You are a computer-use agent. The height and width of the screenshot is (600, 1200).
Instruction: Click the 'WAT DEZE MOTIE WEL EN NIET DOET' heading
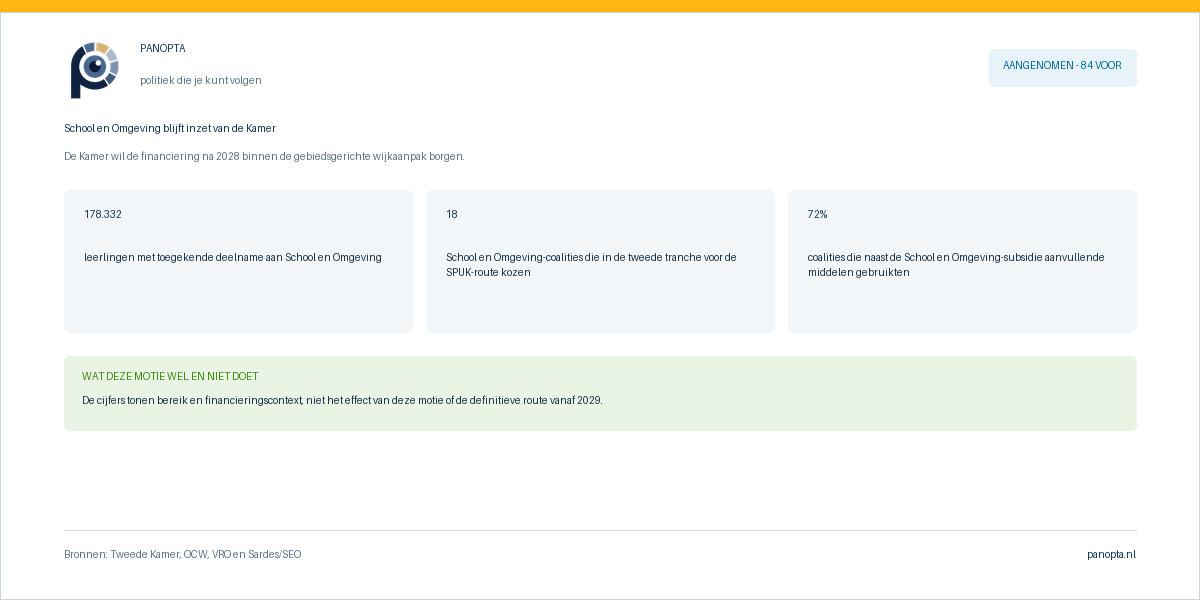pos(170,376)
